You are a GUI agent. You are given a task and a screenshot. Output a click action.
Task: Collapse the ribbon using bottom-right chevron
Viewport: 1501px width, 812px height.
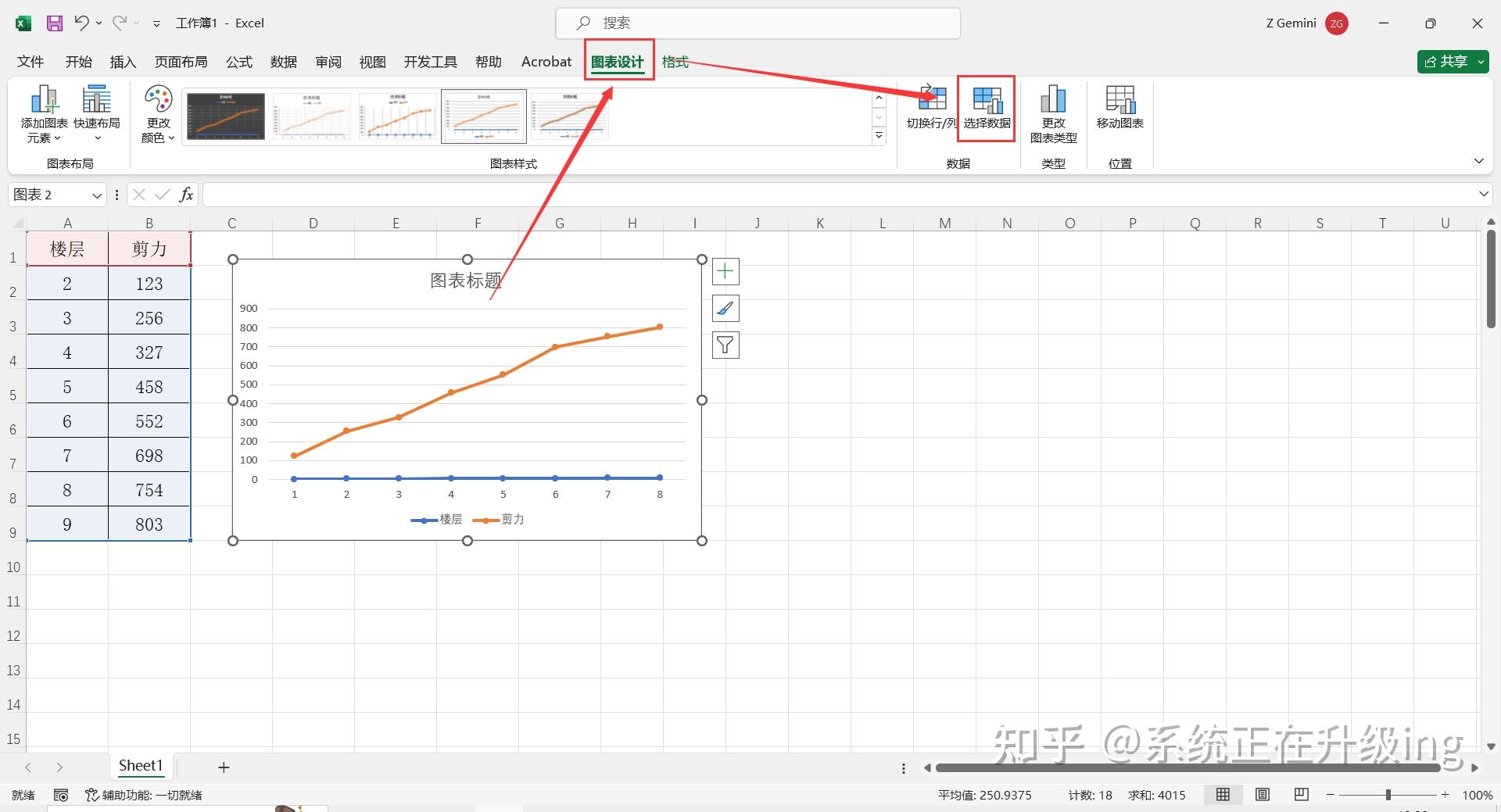click(x=1479, y=161)
